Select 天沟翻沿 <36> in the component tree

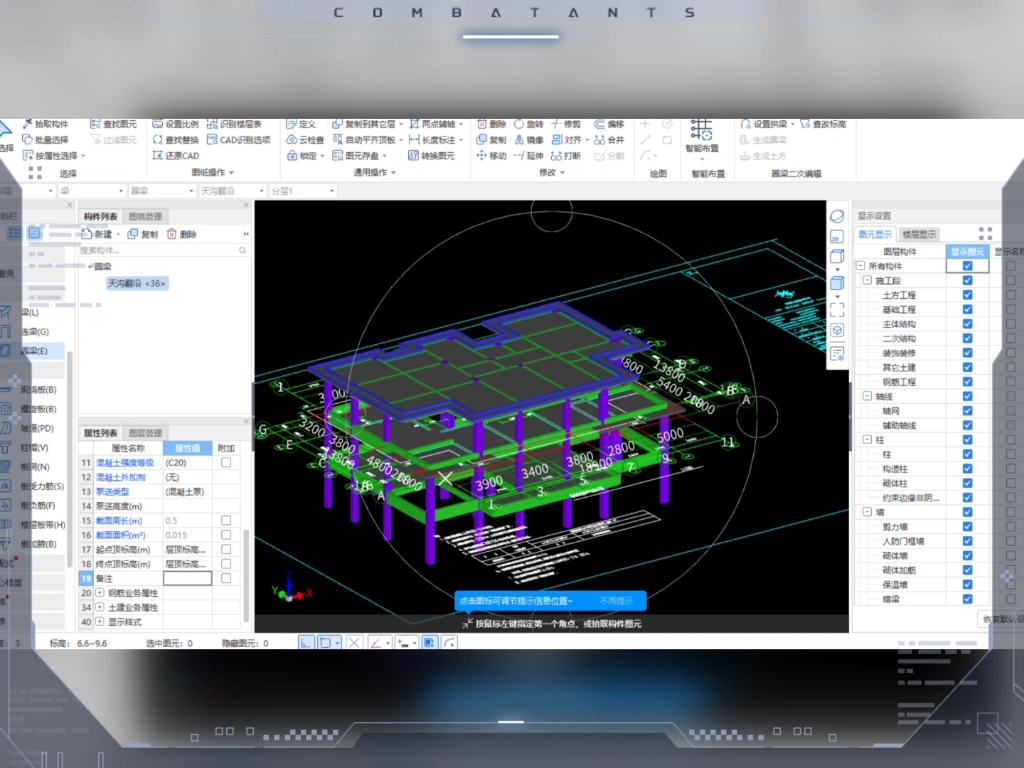136,283
